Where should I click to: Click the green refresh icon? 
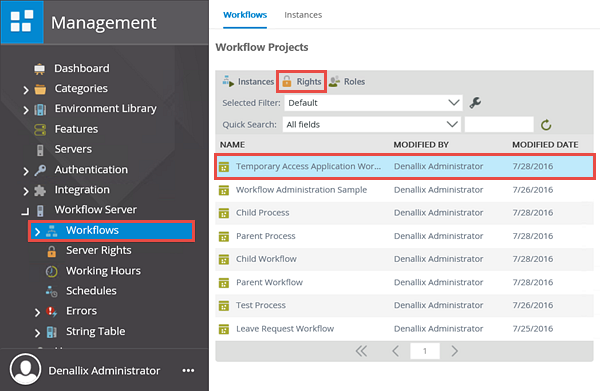pos(546,125)
